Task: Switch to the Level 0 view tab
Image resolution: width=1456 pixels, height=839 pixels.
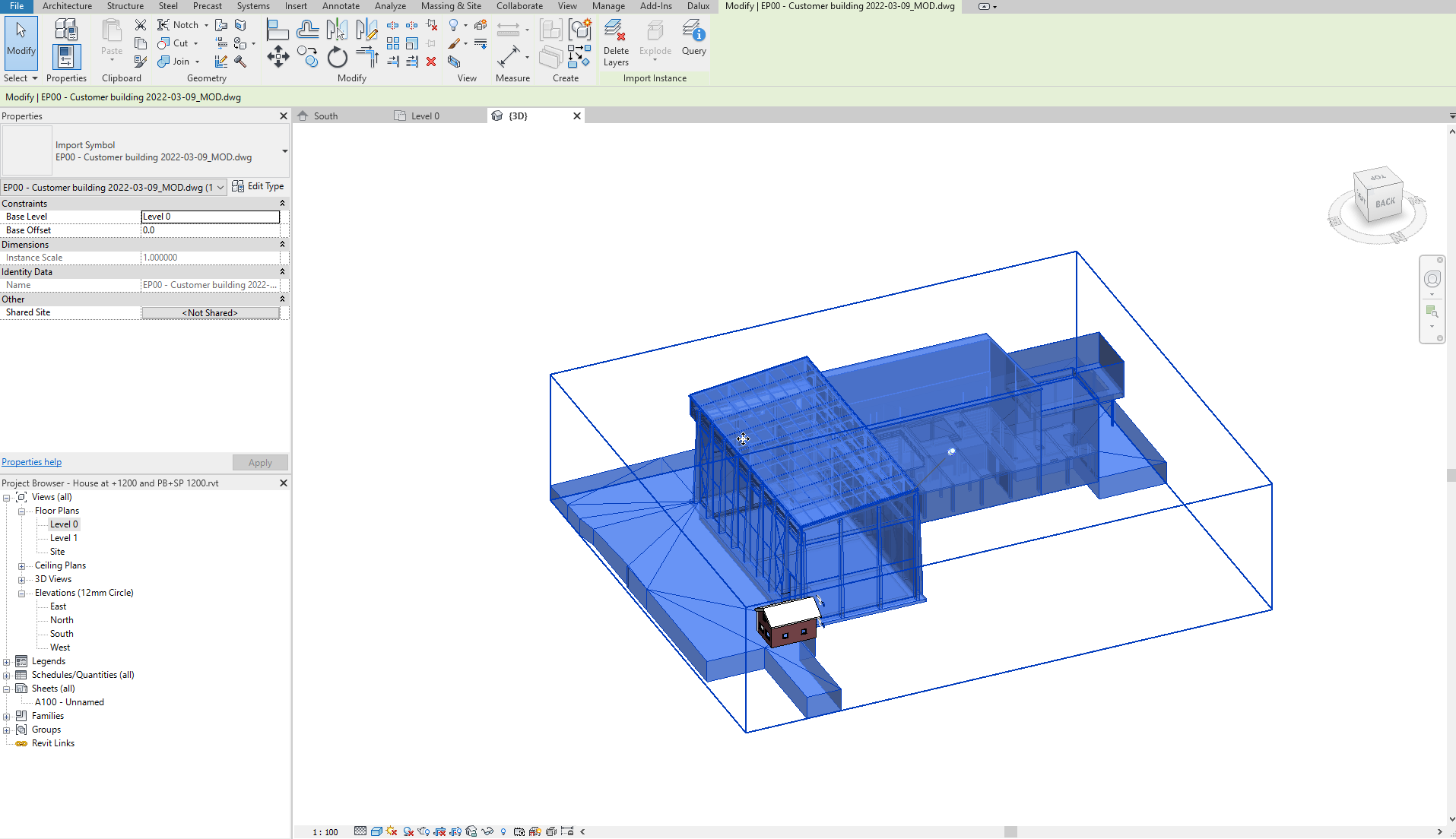Action: click(424, 116)
